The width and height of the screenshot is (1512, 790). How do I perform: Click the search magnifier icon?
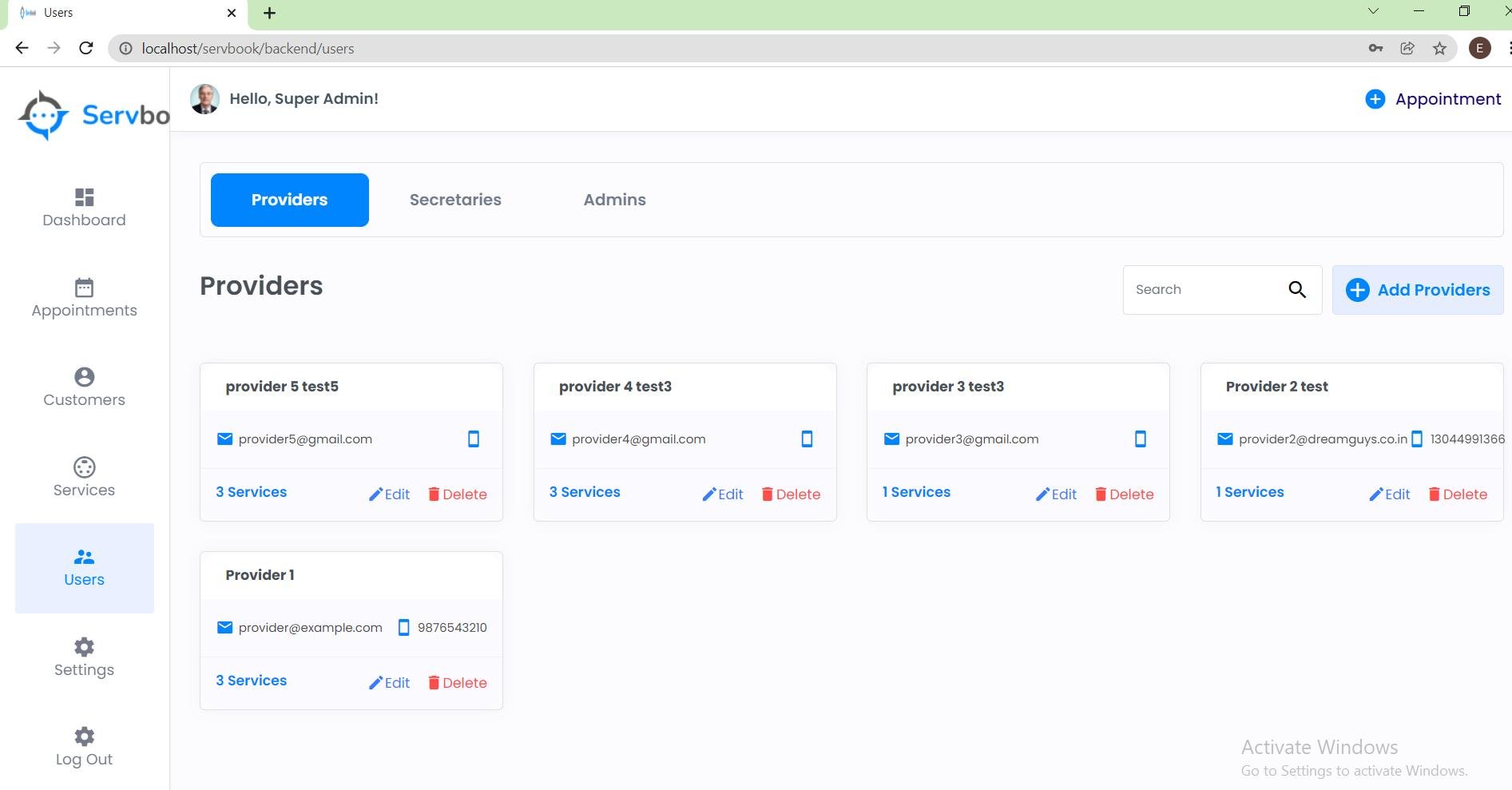tap(1297, 290)
